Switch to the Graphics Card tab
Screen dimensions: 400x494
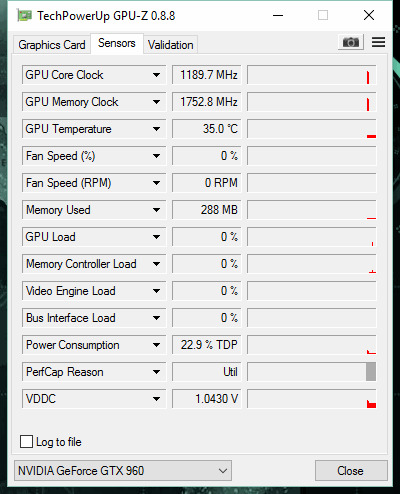[x=52, y=45]
